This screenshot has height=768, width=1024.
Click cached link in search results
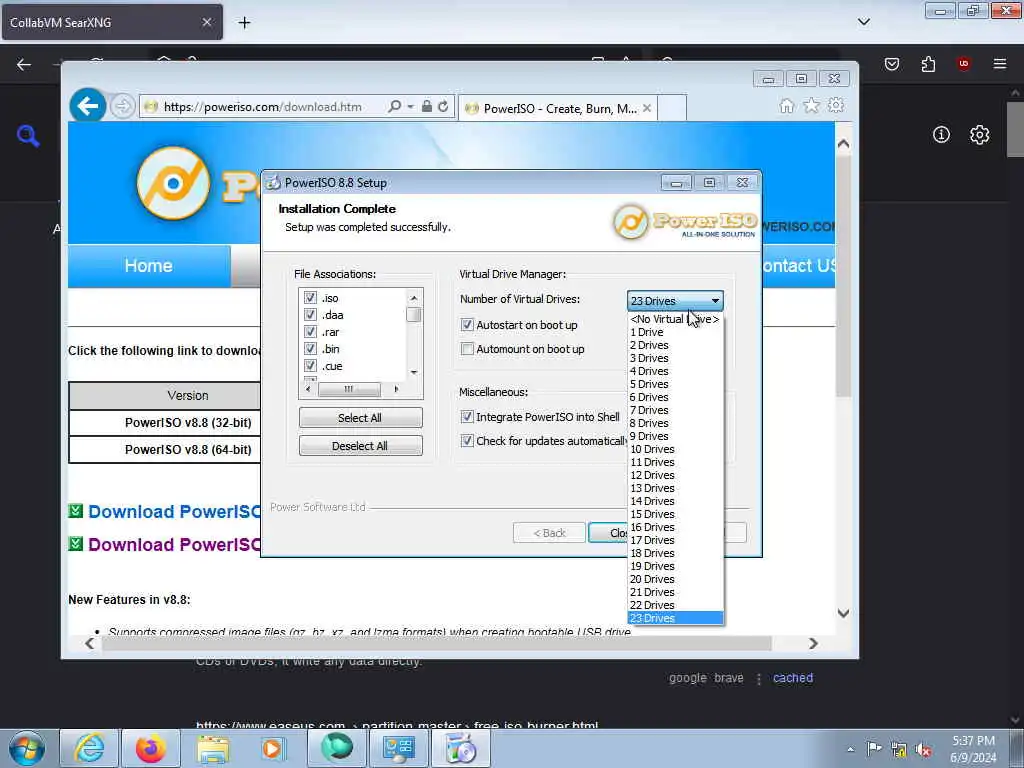(793, 678)
